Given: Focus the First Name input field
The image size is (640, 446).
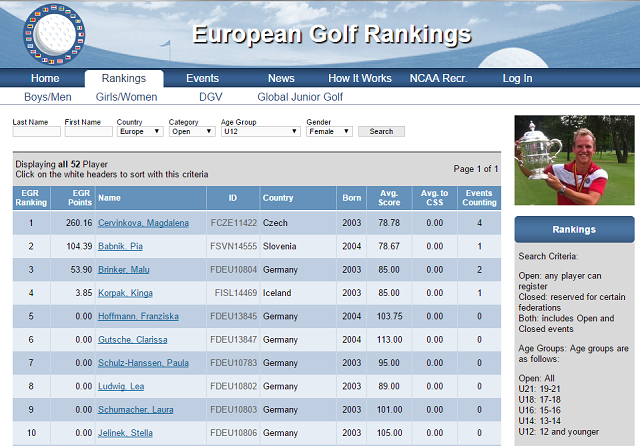Looking at the screenshot, I should pyautogui.click(x=89, y=131).
